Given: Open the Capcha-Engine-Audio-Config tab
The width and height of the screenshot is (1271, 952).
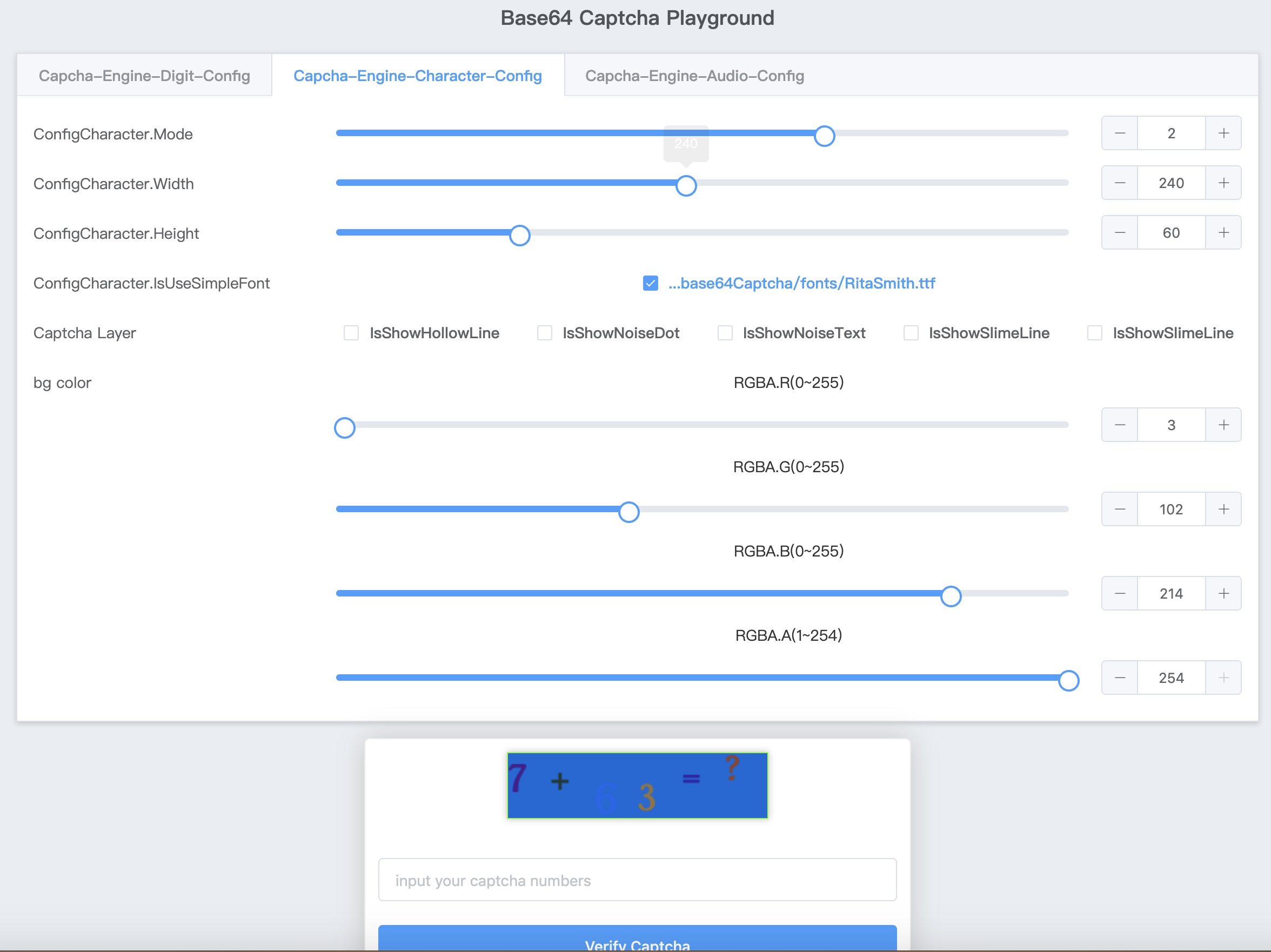Looking at the screenshot, I should click(x=694, y=76).
